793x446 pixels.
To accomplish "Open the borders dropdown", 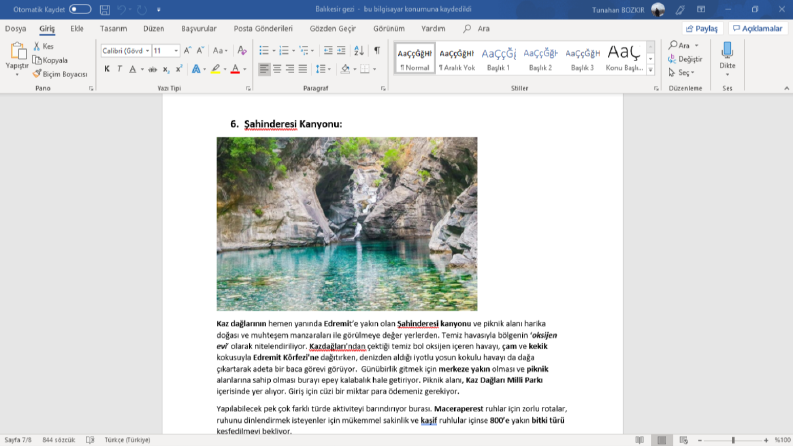I will (x=374, y=69).
